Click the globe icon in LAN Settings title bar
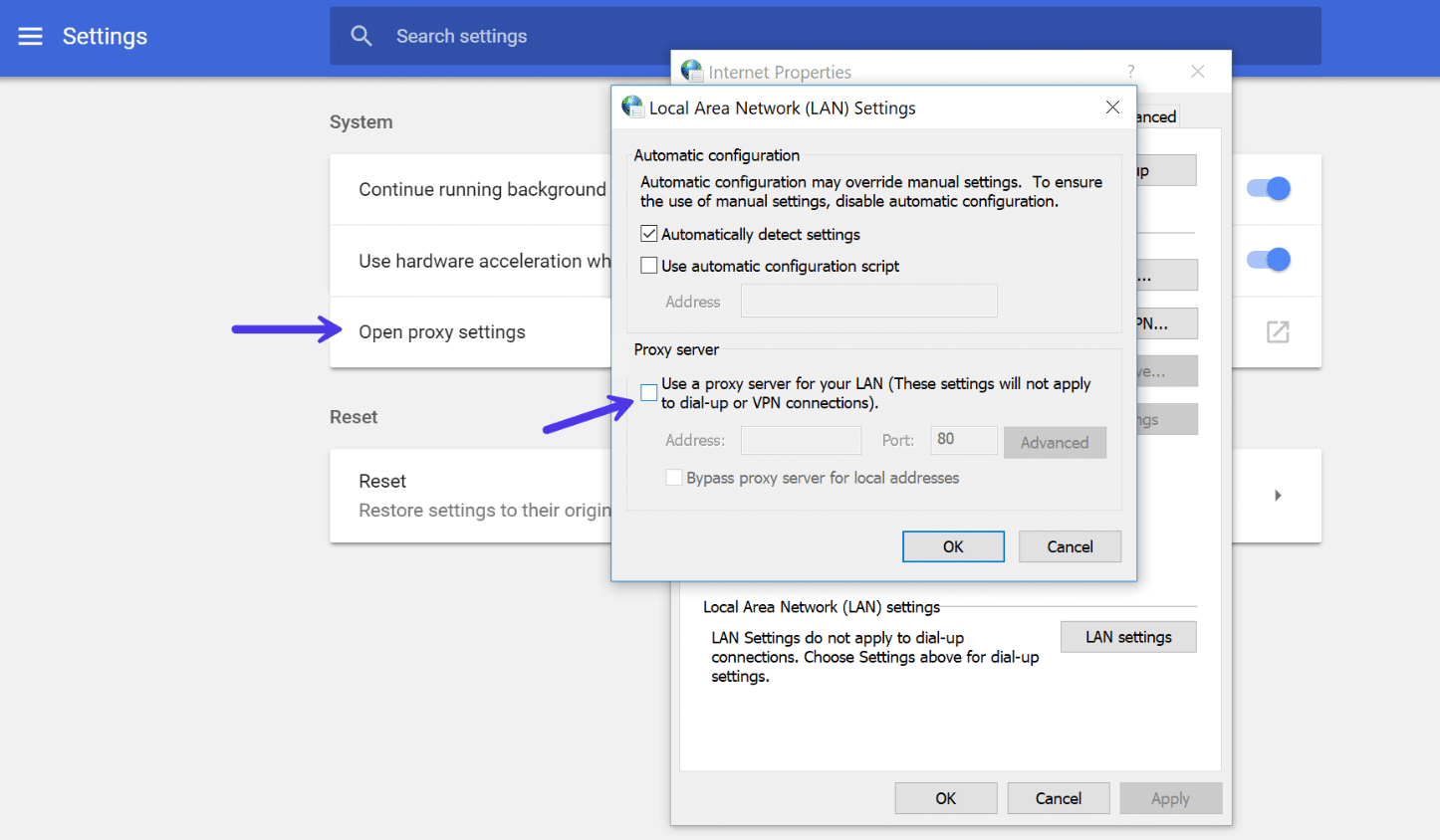 pyautogui.click(x=633, y=105)
